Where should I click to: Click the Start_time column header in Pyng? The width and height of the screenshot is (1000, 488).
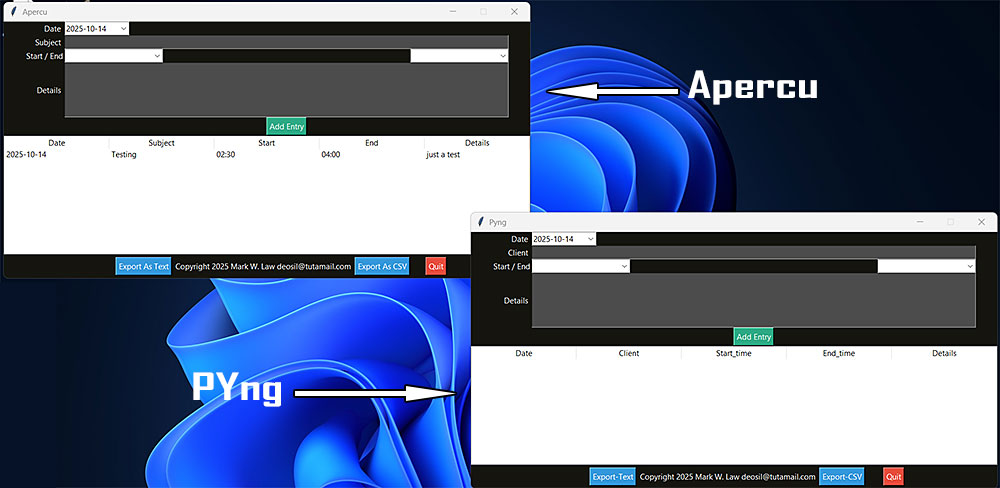click(x=733, y=353)
